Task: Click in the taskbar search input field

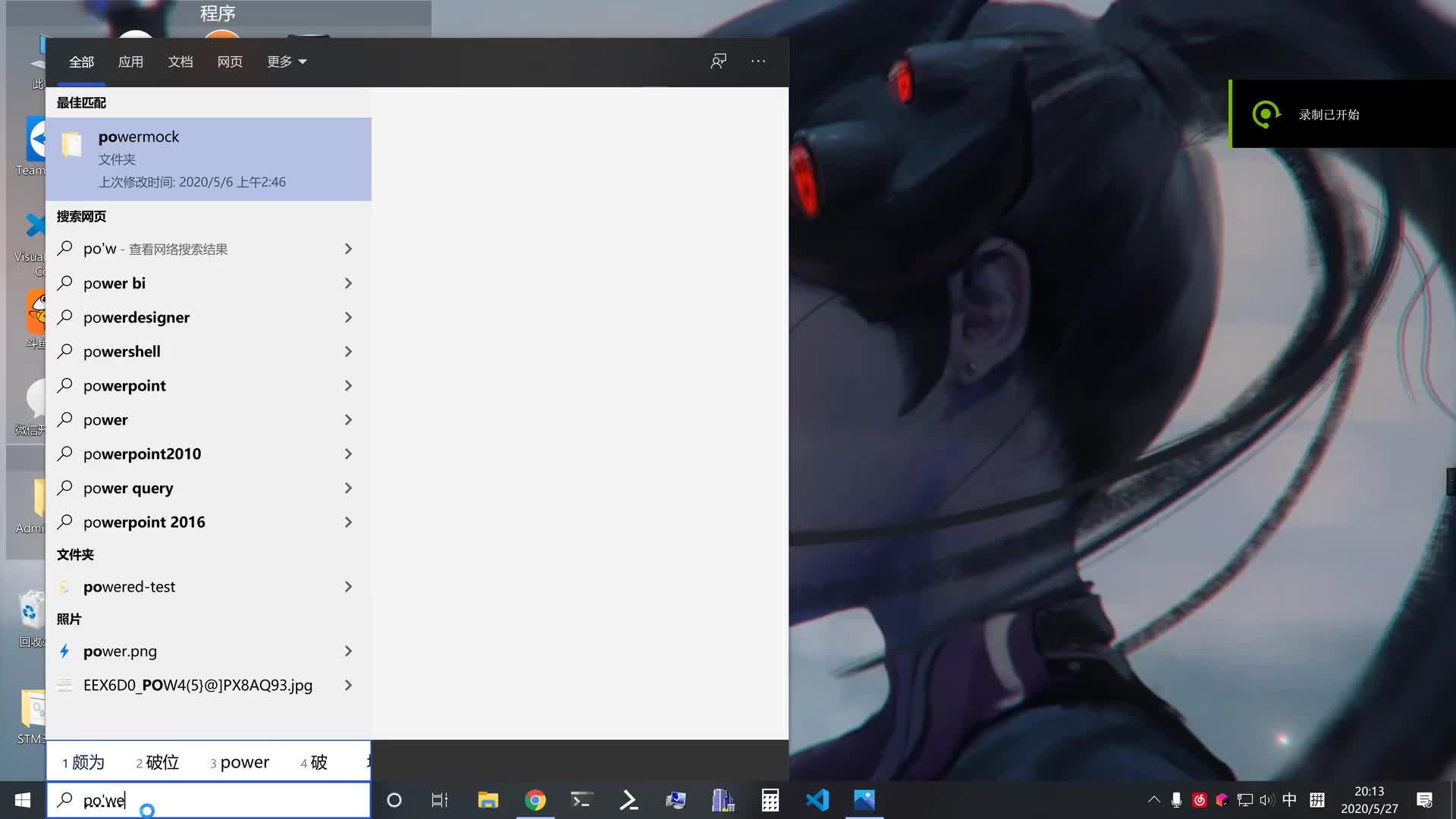Action: pyautogui.click(x=209, y=800)
